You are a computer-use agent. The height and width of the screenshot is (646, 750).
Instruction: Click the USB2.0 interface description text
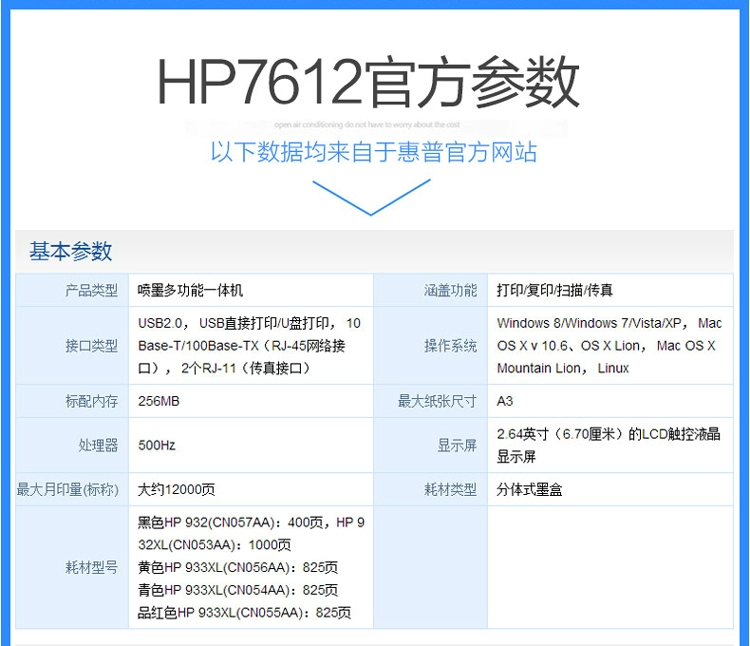coord(249,346)
